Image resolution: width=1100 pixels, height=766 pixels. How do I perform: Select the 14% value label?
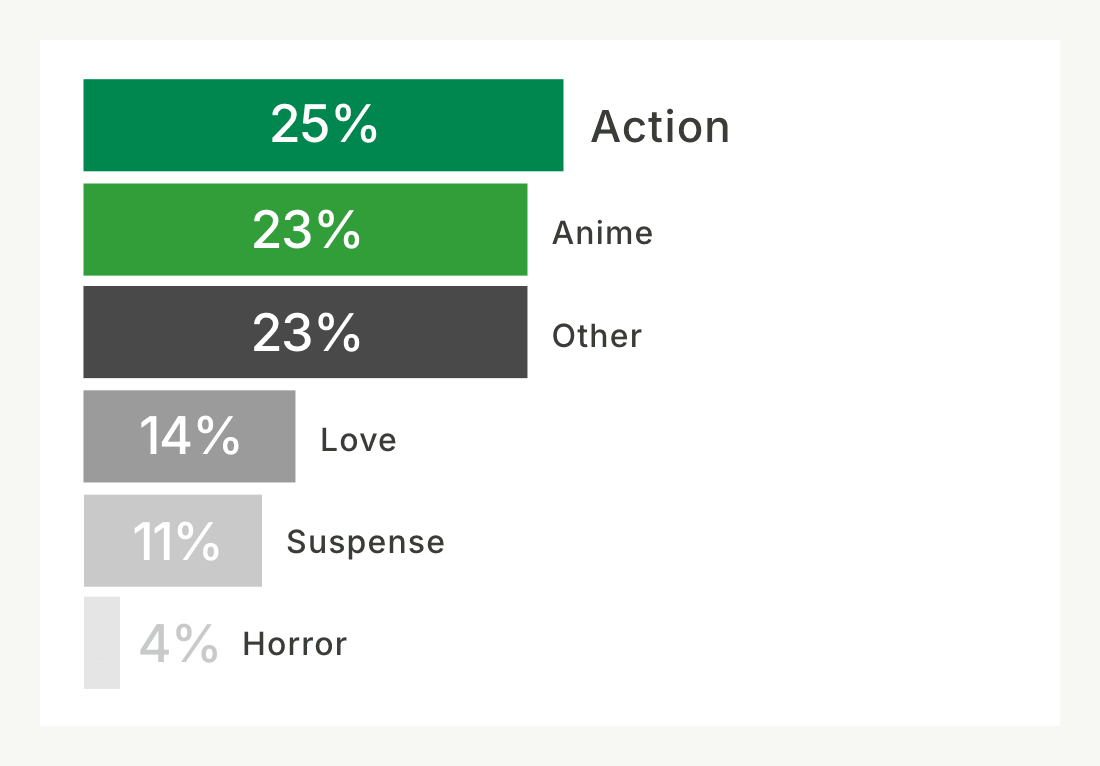(189, 436)
